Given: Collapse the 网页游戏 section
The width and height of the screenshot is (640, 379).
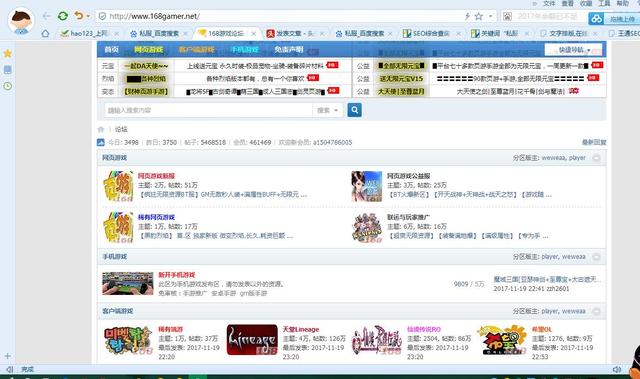Looking at the screenshot, I should tap(596, 158).
